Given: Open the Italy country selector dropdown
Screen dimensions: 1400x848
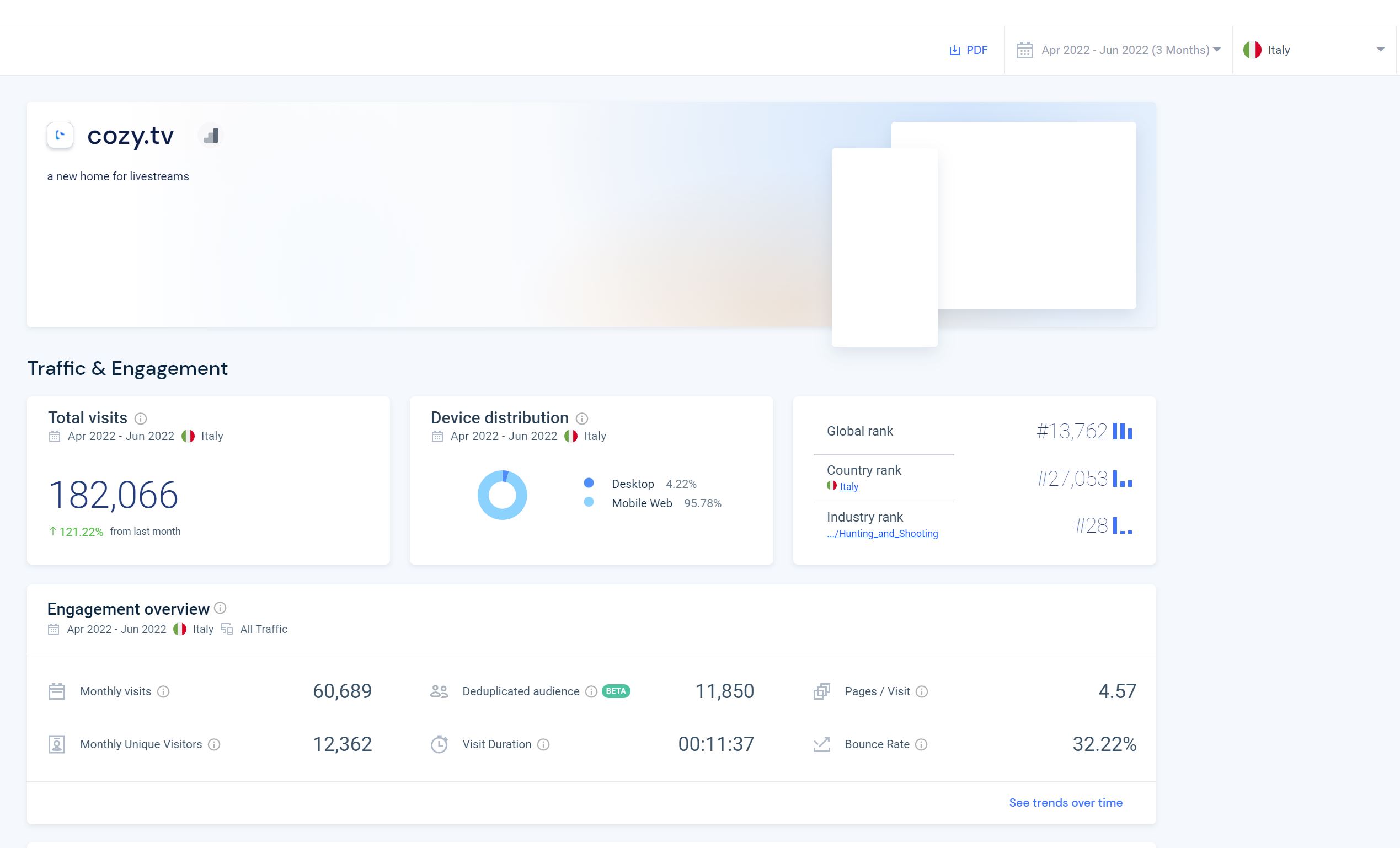Looking at the screenshot, I should click(x=1313, y=50).
